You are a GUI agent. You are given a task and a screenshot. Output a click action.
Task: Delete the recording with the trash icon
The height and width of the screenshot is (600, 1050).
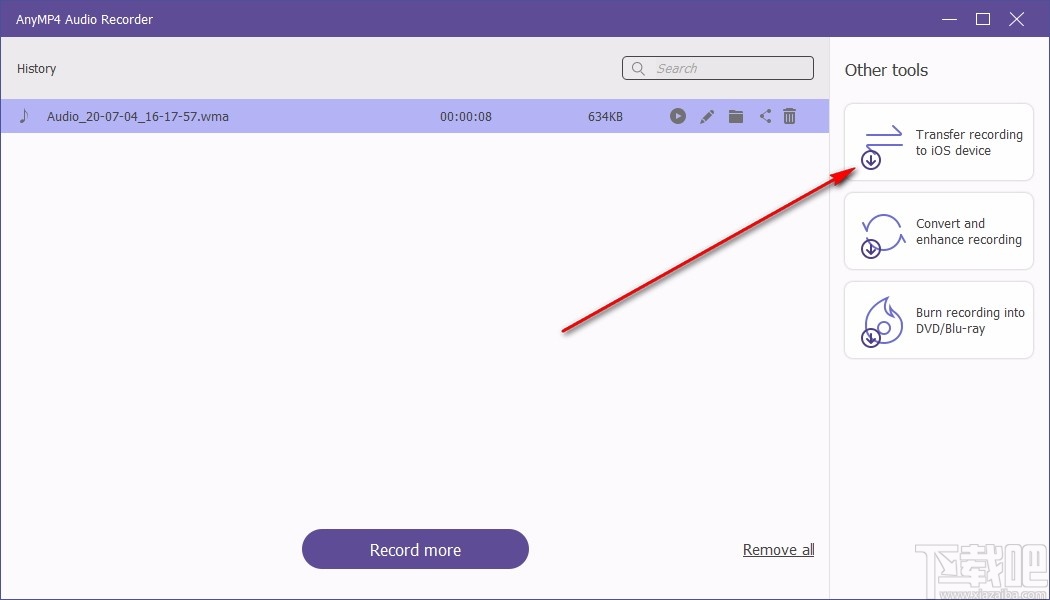point(789,116)
